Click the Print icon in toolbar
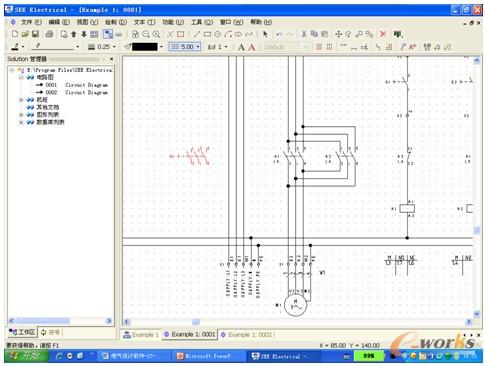485x366 pixels. pos(49,34)
